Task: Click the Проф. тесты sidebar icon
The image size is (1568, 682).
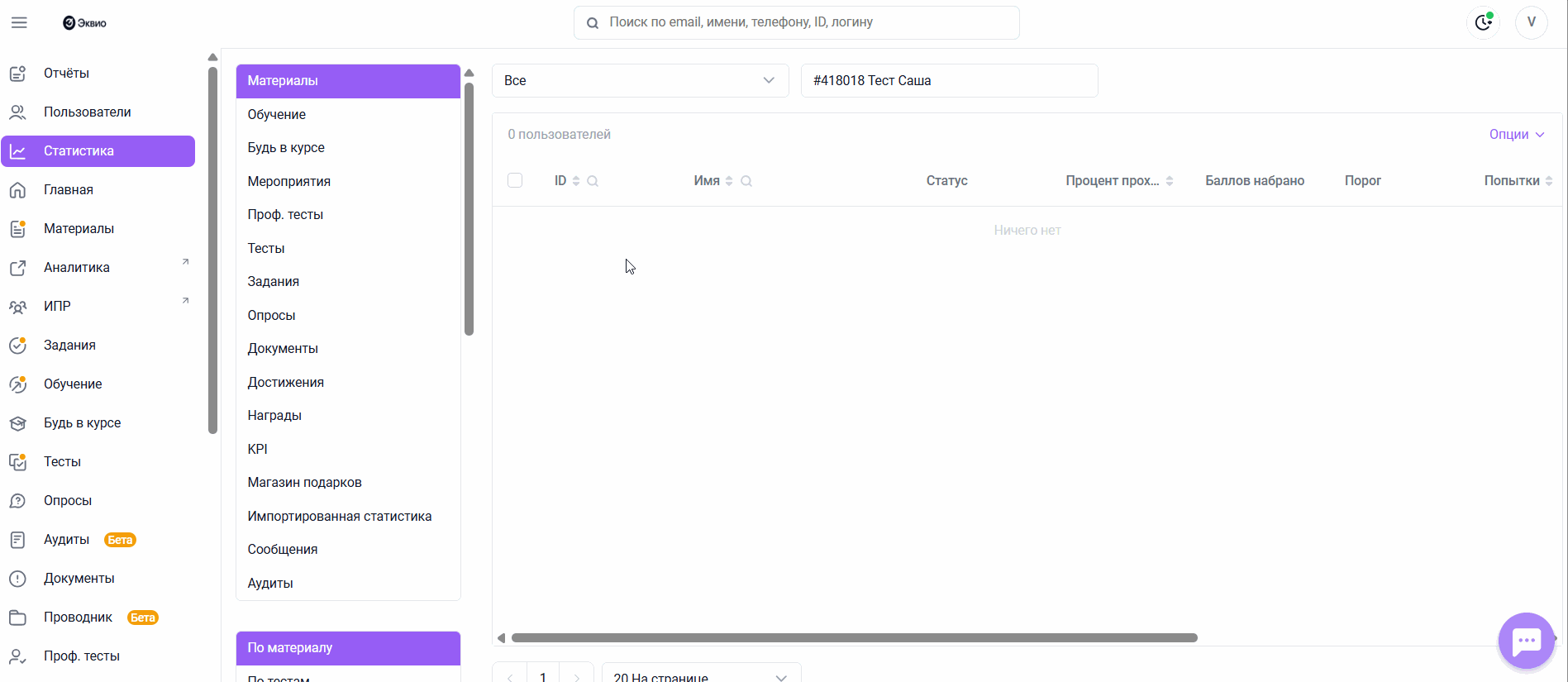Action: coord(17,656)
